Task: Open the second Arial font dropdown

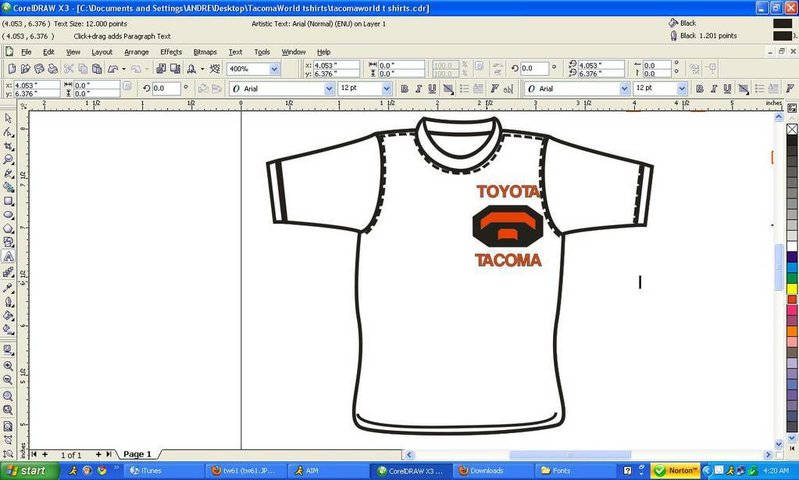Action: tap(625, 89)
